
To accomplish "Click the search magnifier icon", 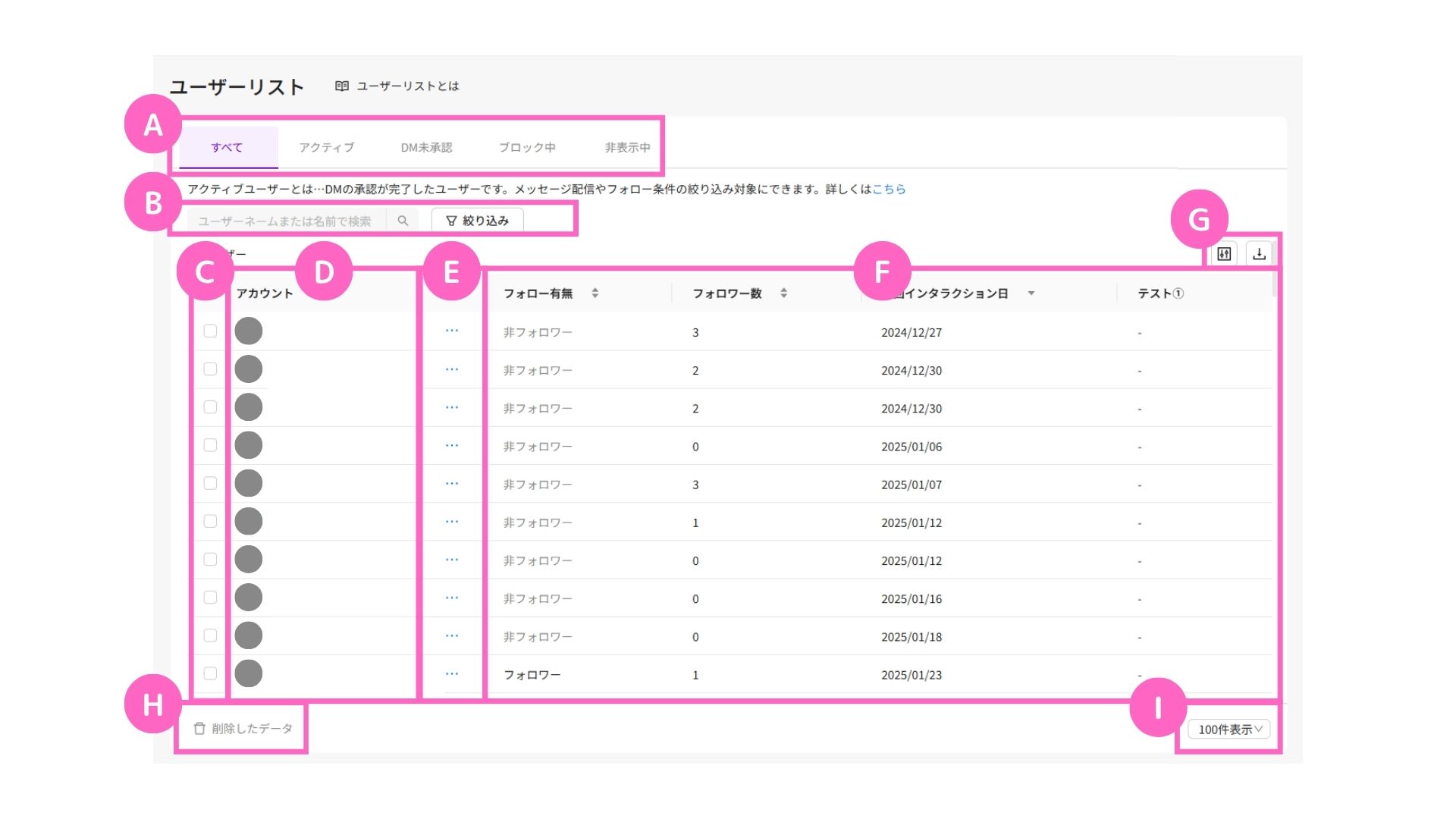I will click(x=403, y=221).
